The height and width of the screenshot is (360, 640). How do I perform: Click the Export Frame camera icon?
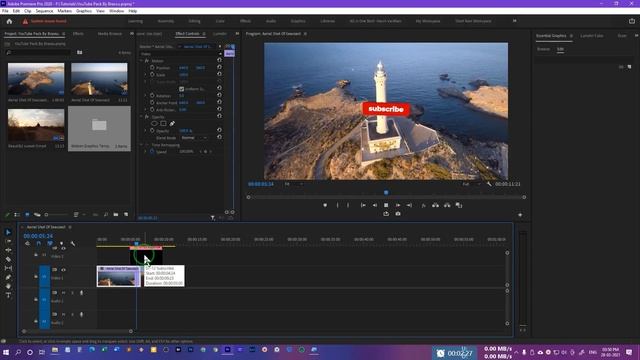(x=398, y=214)
